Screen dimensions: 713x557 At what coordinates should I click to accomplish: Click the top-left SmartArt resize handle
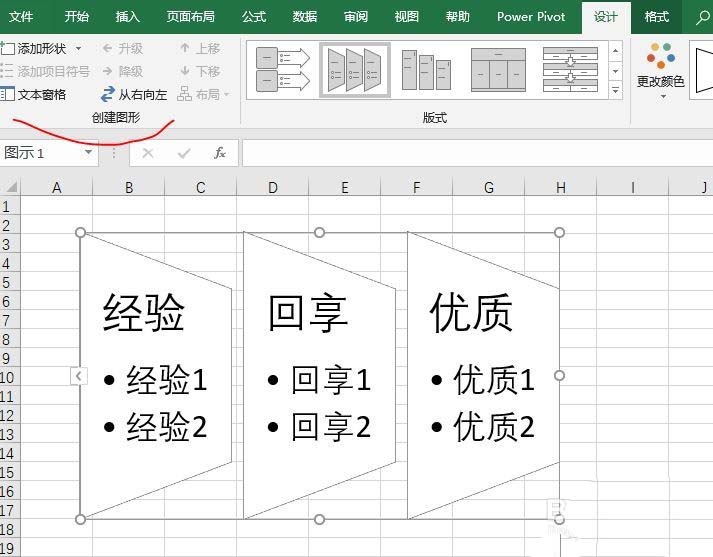coord(80,233)
